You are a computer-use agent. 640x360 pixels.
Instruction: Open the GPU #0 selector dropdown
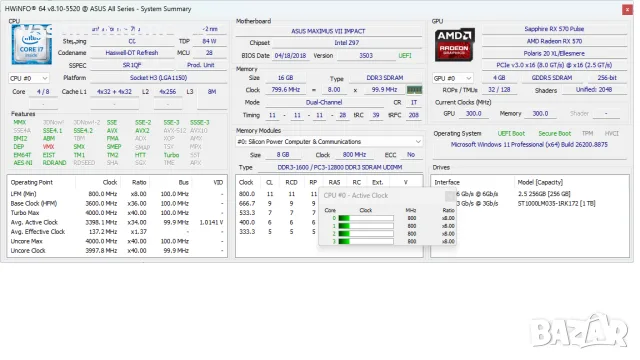[x=453, y=78]
